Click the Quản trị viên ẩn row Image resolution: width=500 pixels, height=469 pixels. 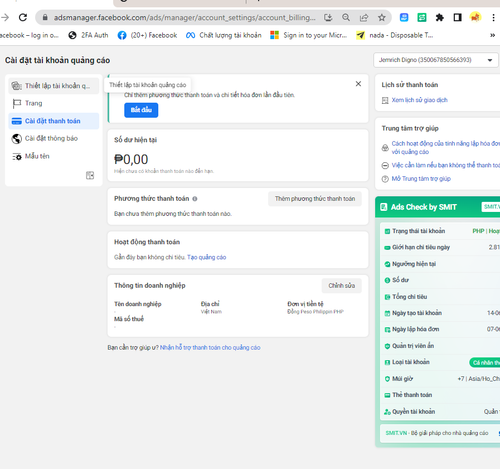pos(440,346)
